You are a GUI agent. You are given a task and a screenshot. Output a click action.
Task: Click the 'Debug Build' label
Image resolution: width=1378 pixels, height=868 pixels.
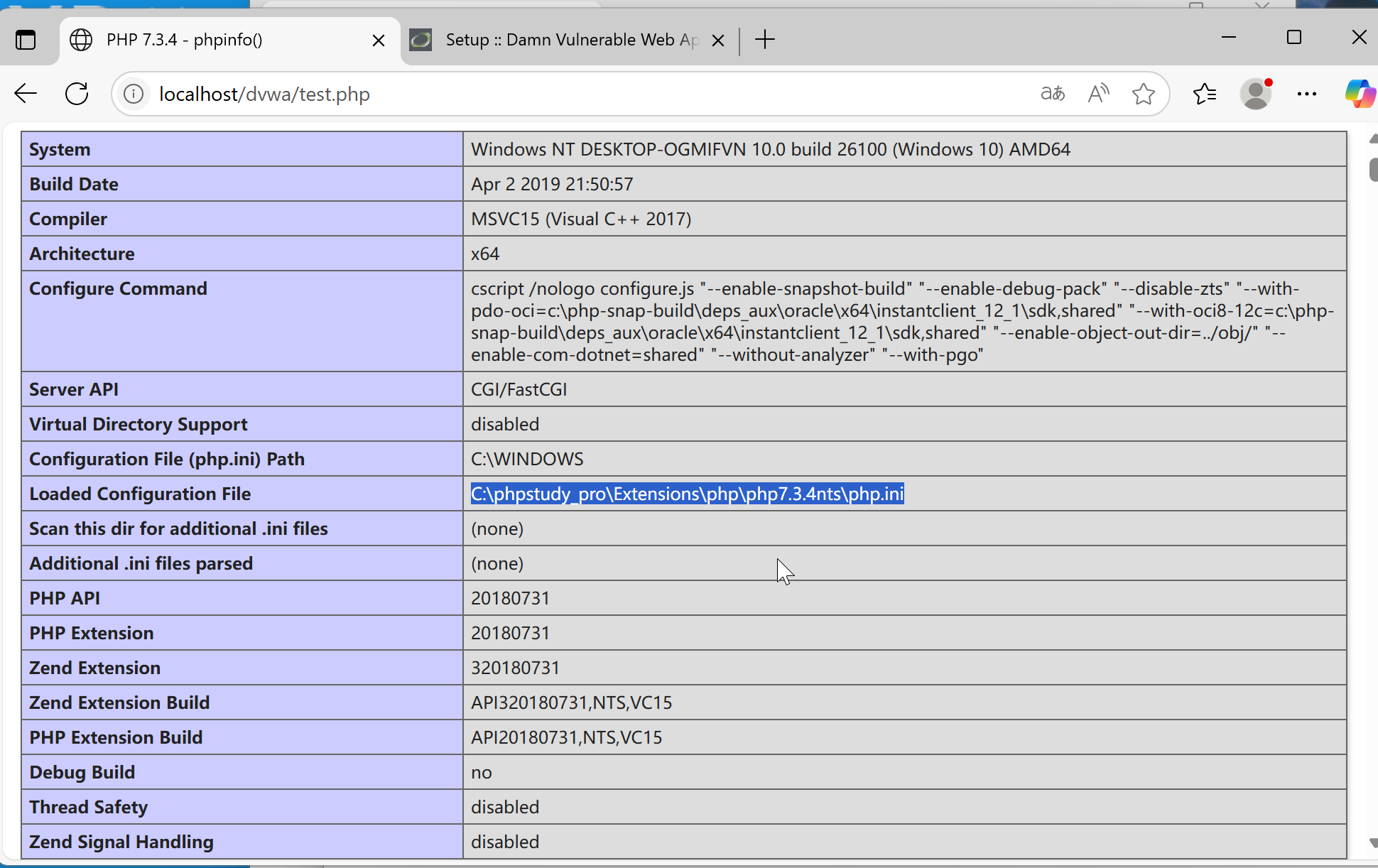[x=82, y=772]
